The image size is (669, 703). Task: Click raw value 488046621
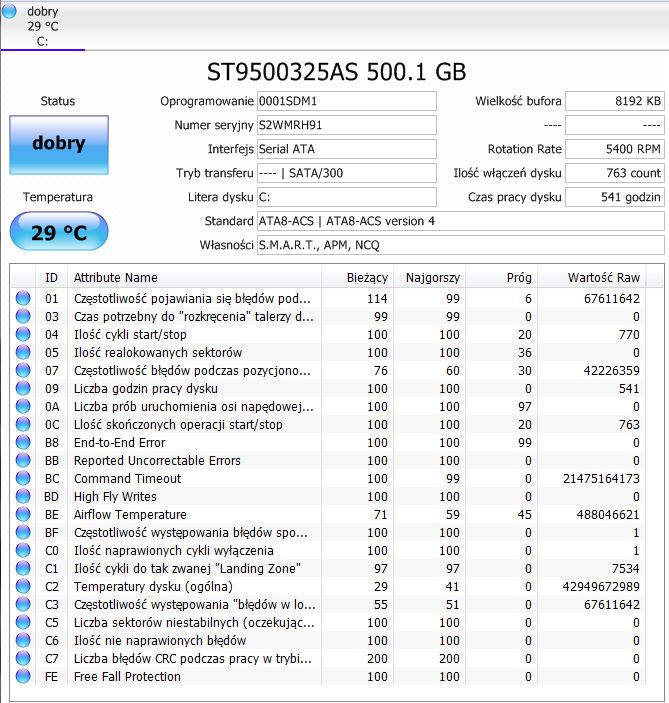(608, 514)
